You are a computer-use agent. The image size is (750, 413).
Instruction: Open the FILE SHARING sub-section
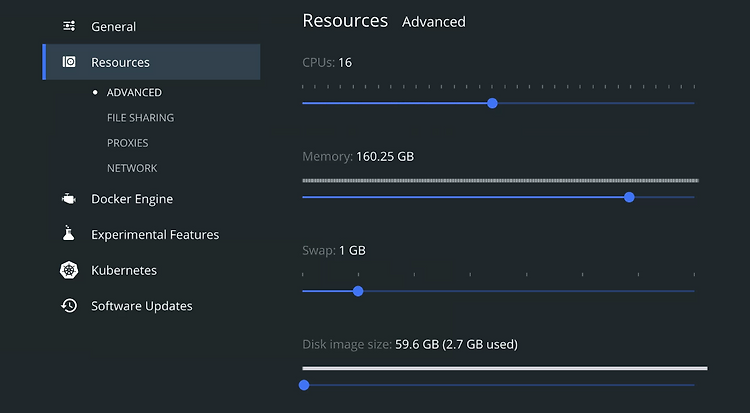pos(141,118)
